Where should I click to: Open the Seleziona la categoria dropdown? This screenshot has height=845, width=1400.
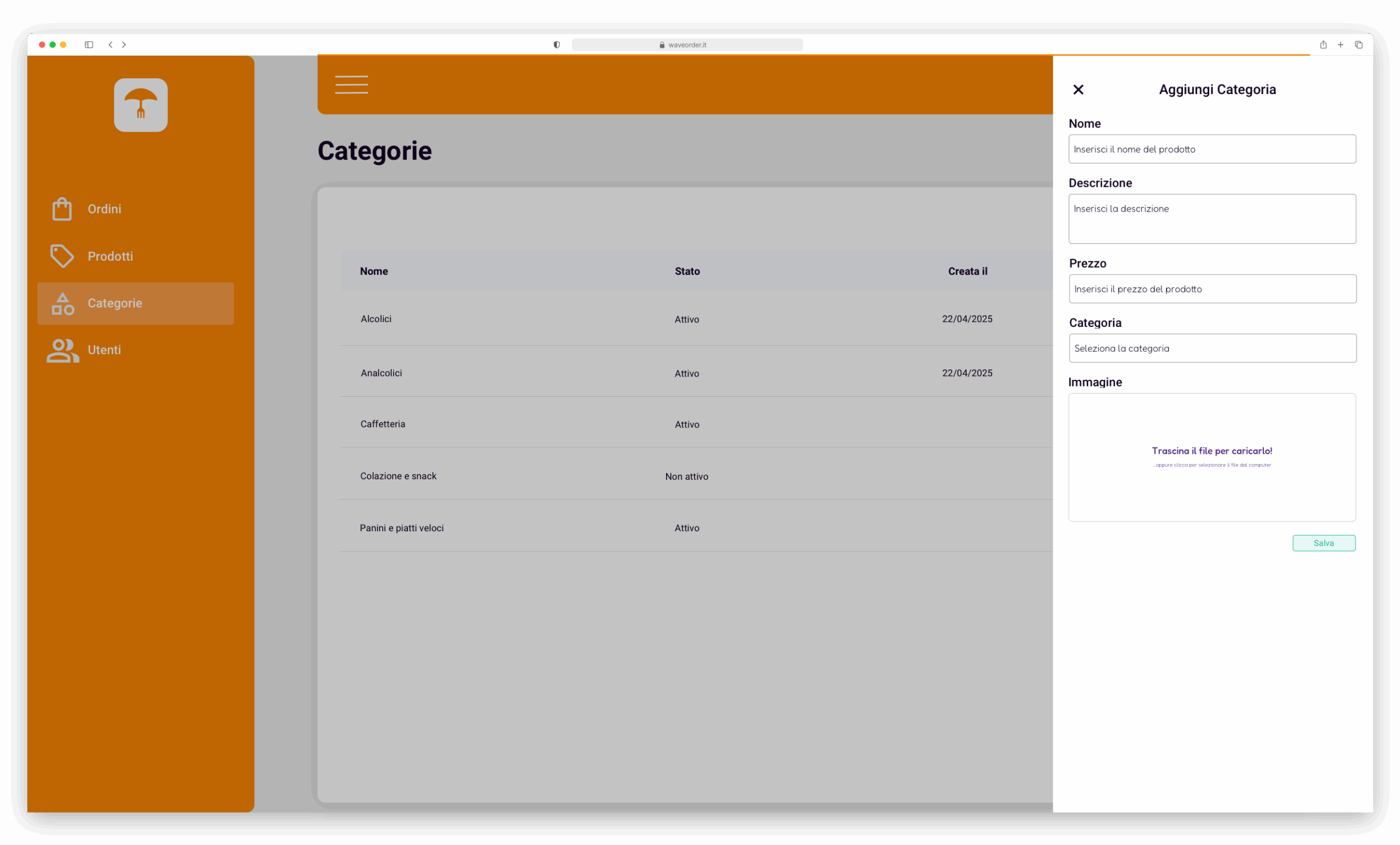[1212, 348]
